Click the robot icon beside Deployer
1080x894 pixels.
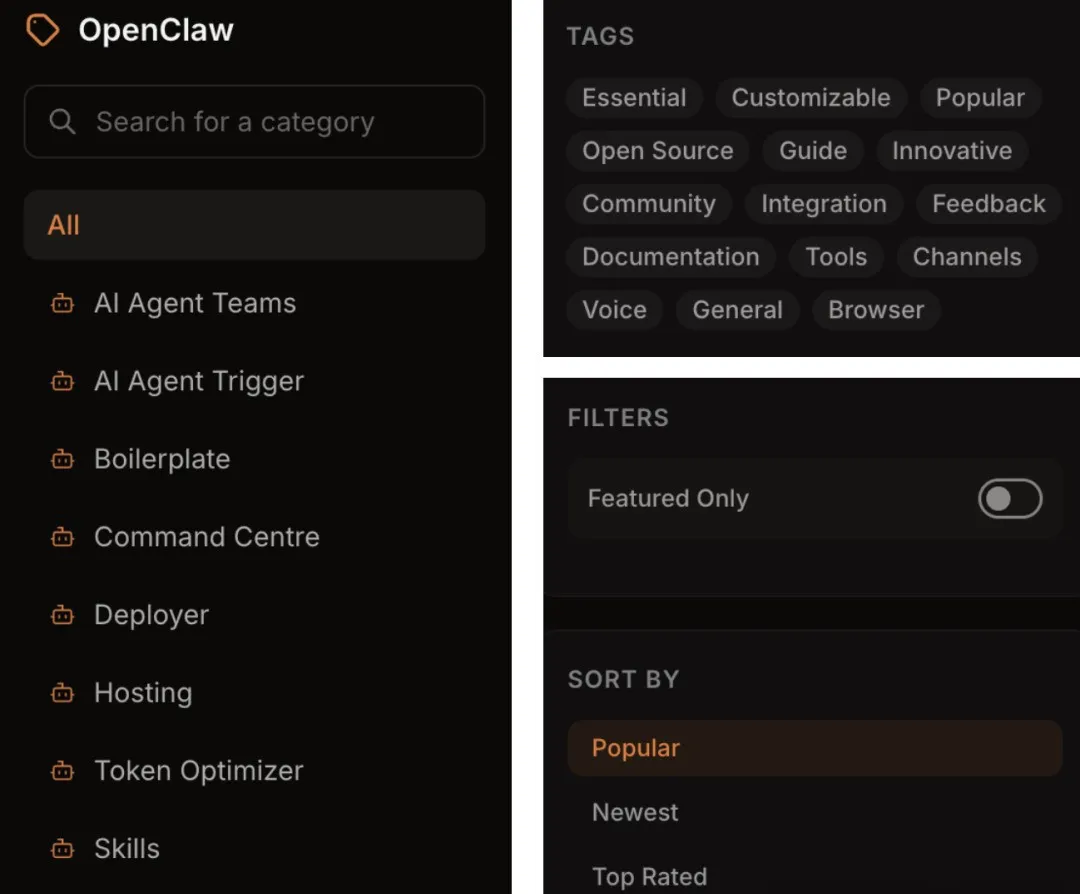[x=63, y=616]
